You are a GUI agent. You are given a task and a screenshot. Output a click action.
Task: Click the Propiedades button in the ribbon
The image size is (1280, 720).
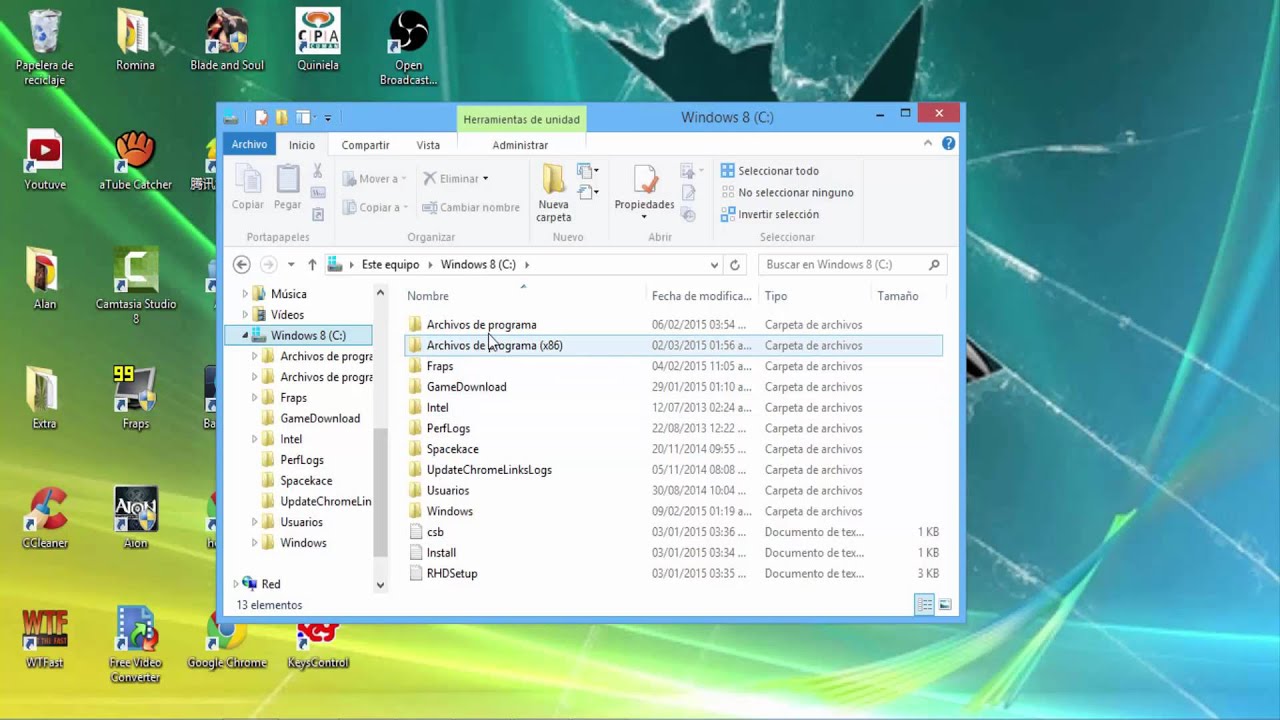click(644, 188)
